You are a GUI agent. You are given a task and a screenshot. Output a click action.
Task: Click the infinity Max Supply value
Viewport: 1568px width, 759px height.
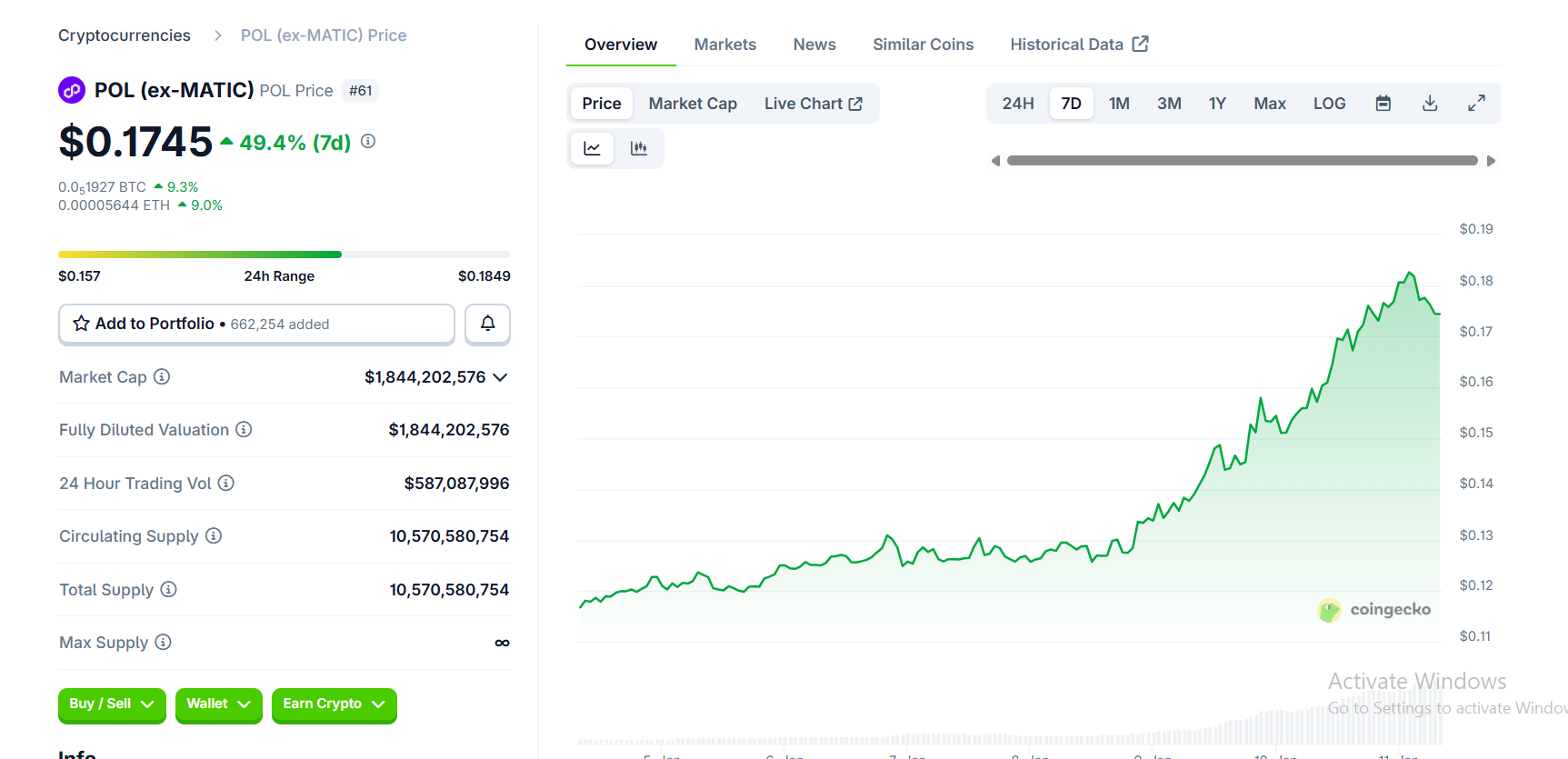pyautogui.click(x=502, y=643)
